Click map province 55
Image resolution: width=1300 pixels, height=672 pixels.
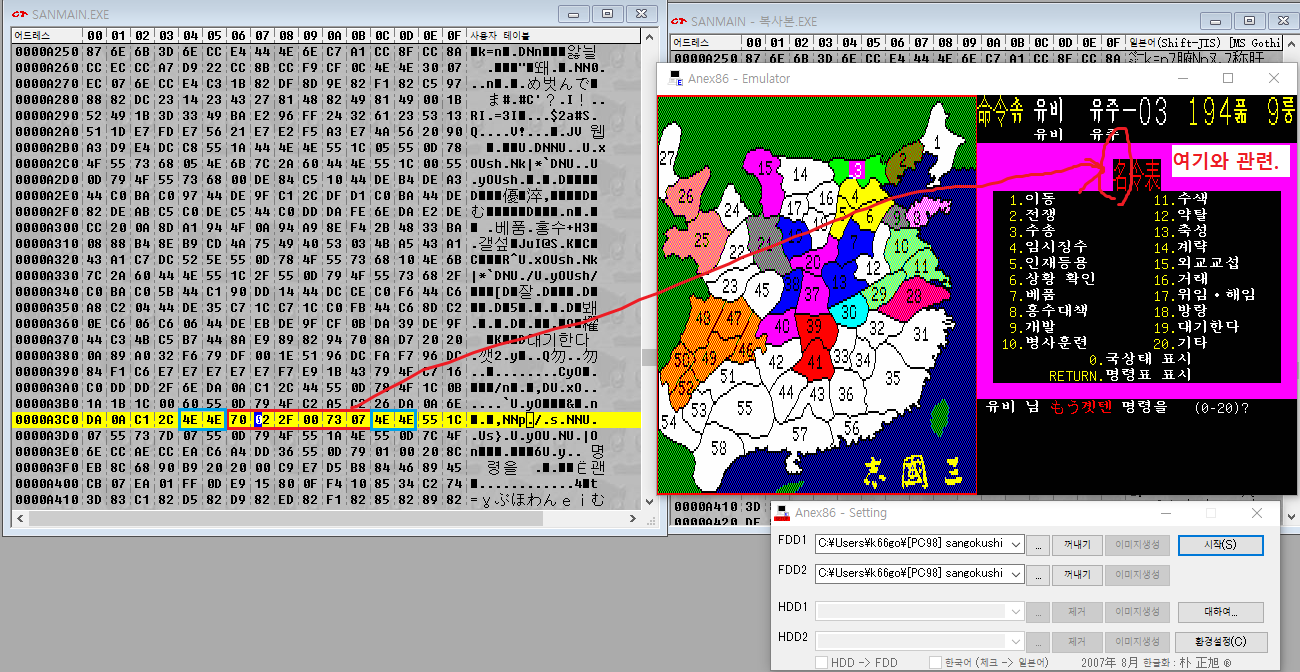tap(744, 408)
